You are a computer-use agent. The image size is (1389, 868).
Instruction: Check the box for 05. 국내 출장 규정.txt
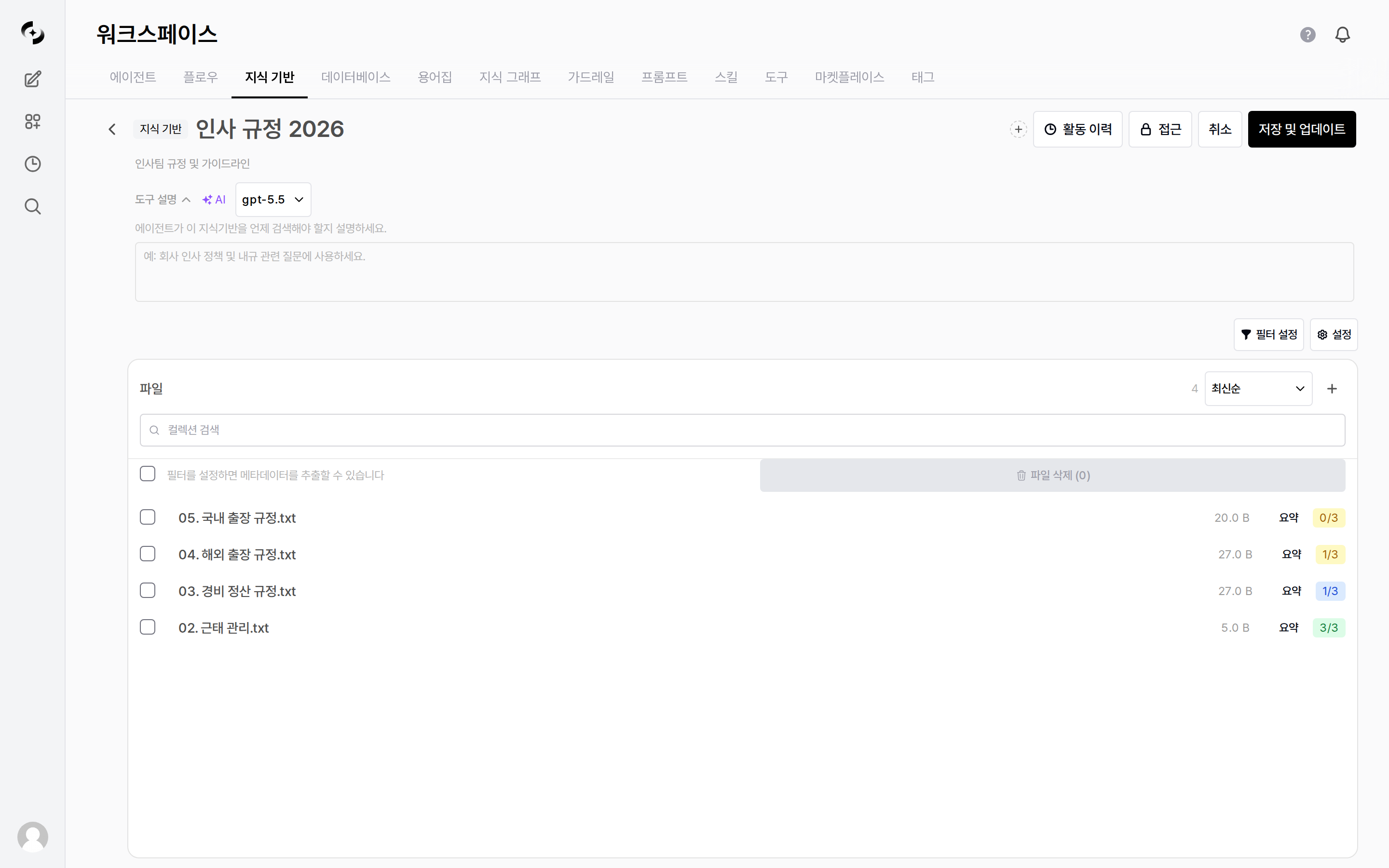148,517
